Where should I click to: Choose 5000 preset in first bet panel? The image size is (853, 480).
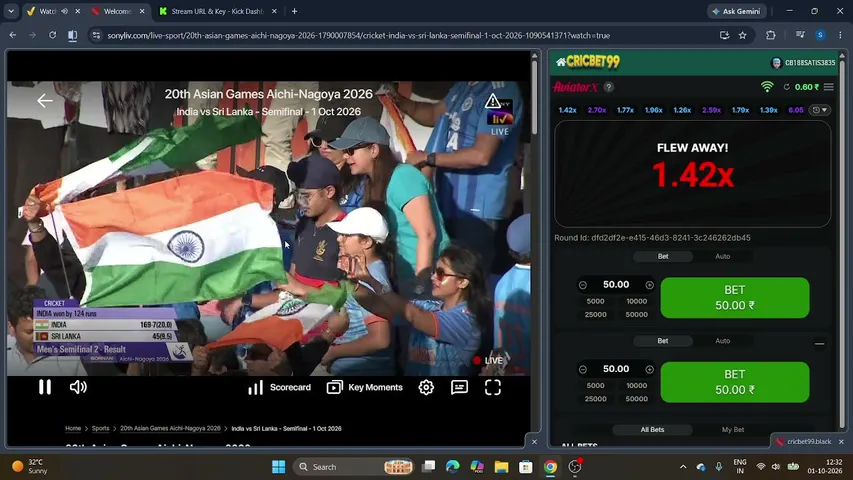coord(595,301)
